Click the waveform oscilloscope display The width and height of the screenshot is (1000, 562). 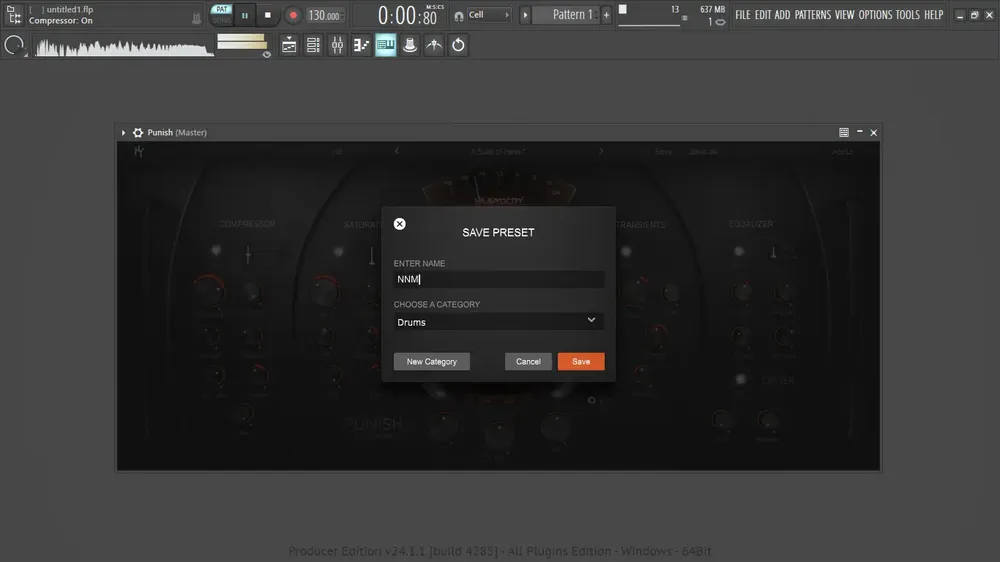124,46
